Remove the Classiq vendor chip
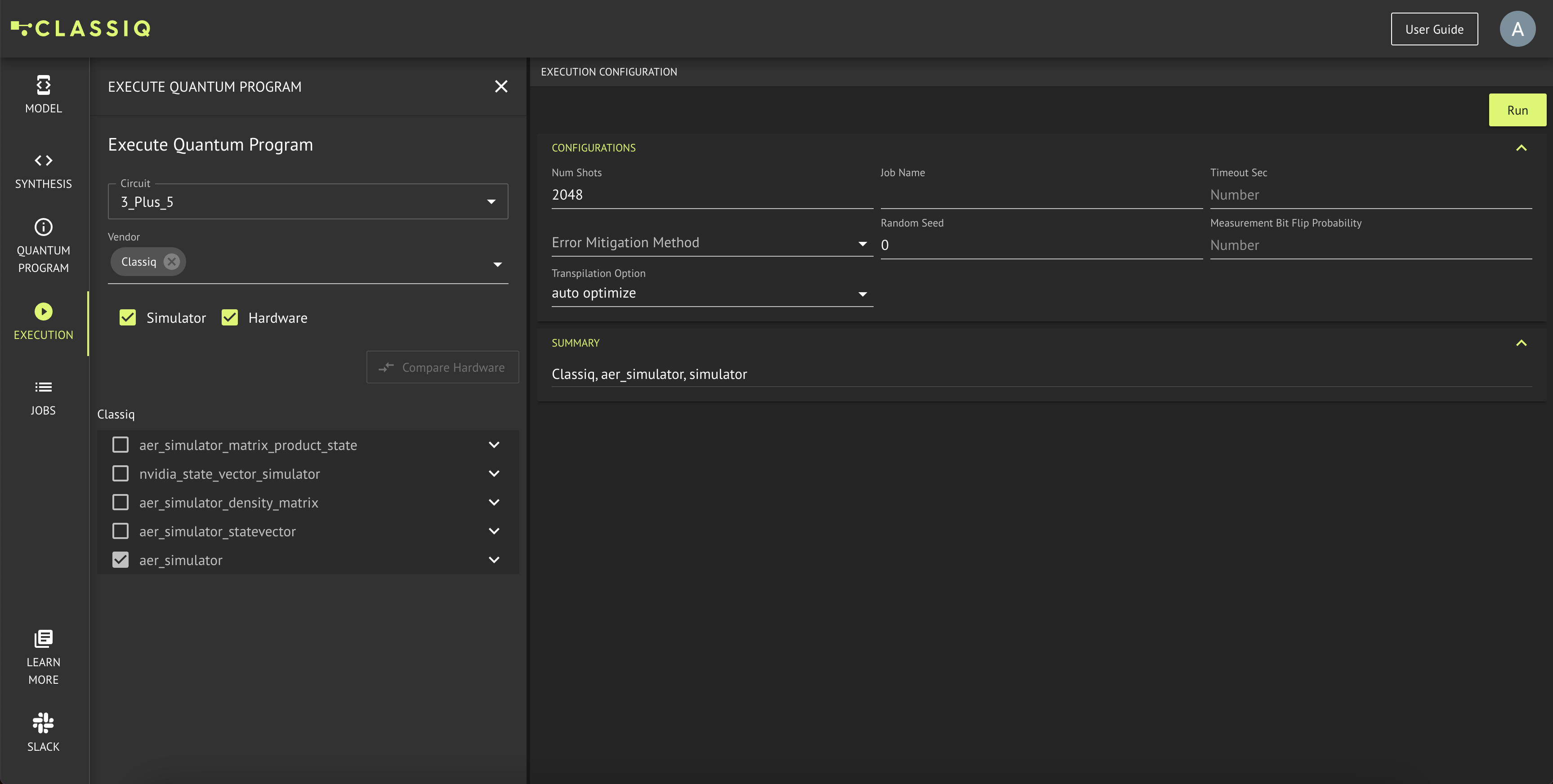Viewport: 1553px width, 784px height. coord(172,262)
